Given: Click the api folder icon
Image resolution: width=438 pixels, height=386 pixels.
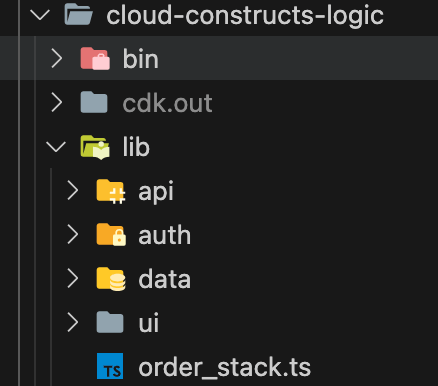Looking at the screenshot, I should point(111,191).
